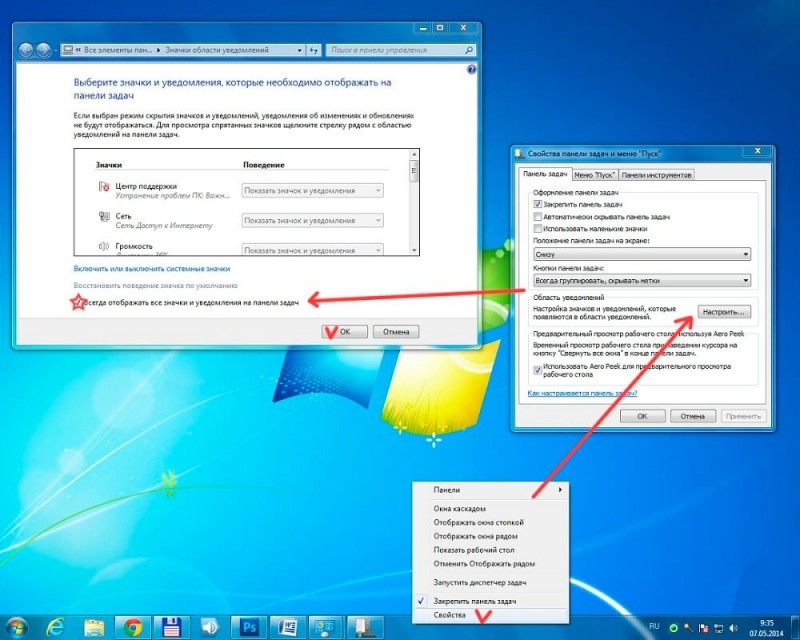Switch to Photoshop on the taskbar

[x=249, y=627]
